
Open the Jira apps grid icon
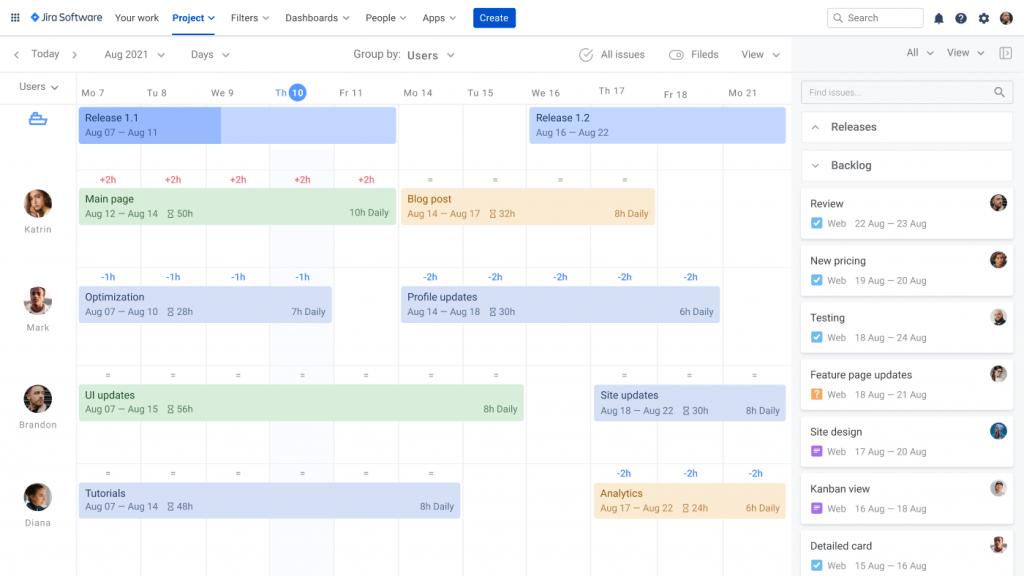click(15, 17)
